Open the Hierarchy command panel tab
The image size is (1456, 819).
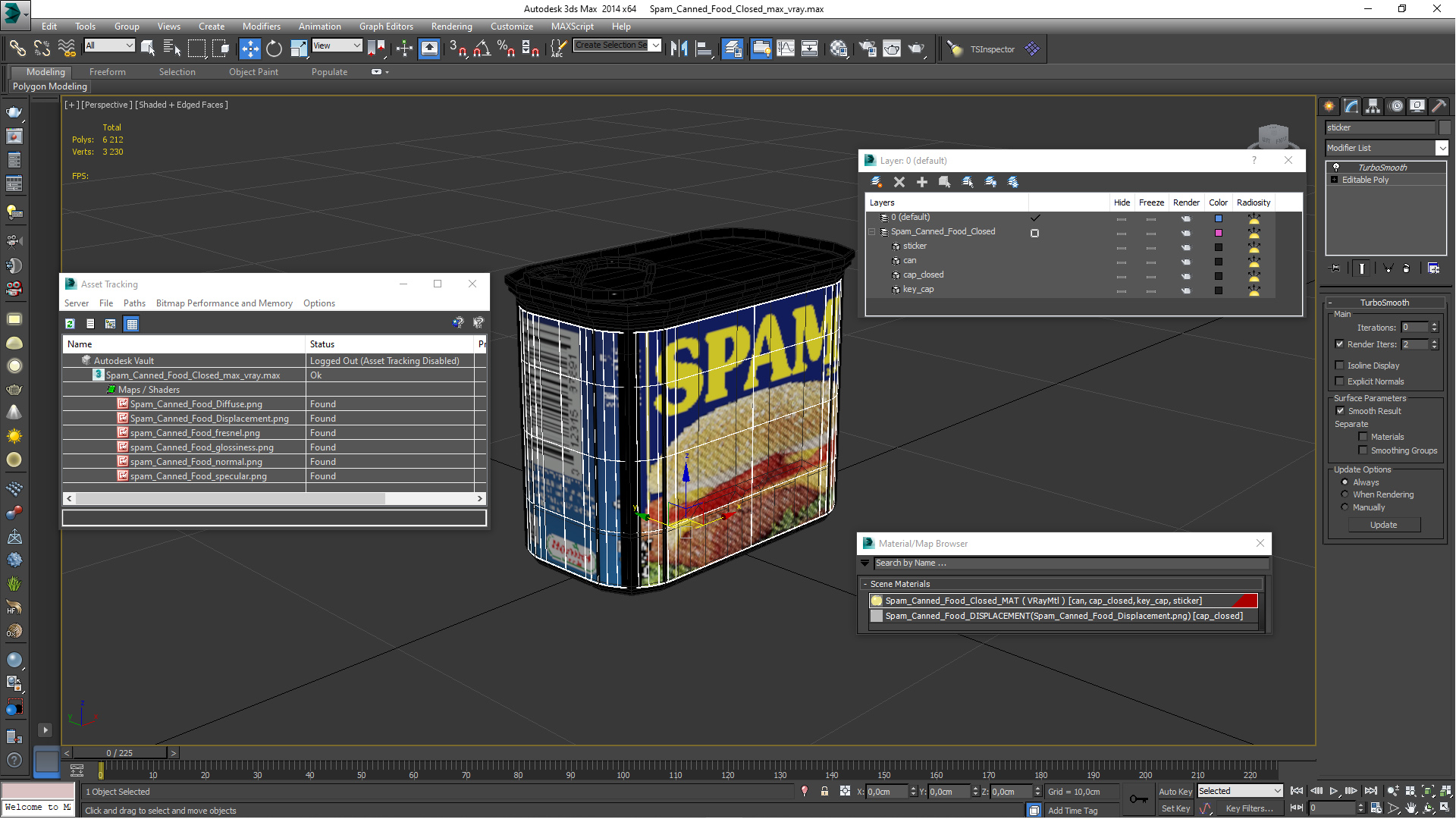click(1373, 106)
